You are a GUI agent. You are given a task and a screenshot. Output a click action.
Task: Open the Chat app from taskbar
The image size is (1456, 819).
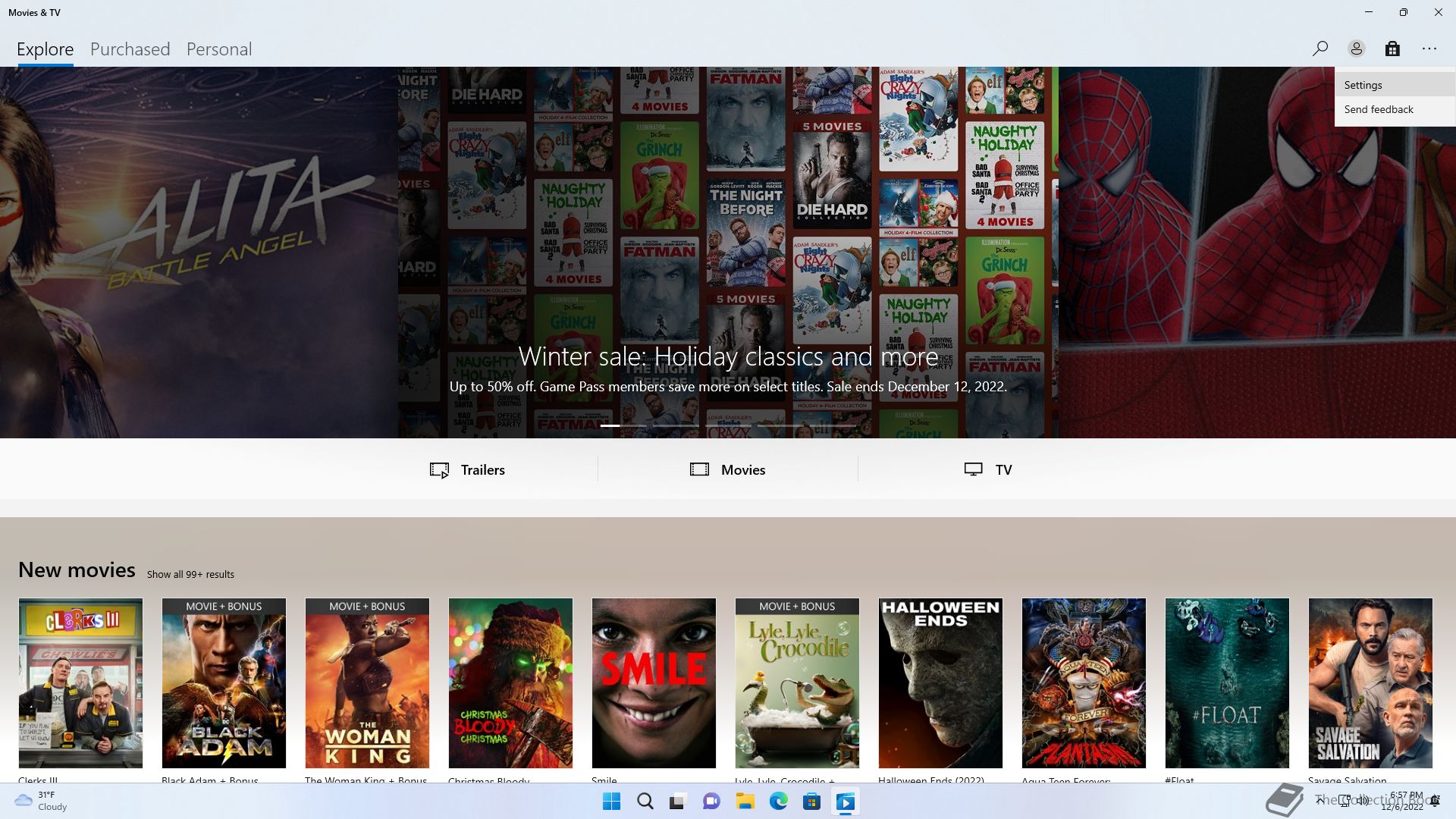(711, 802)
